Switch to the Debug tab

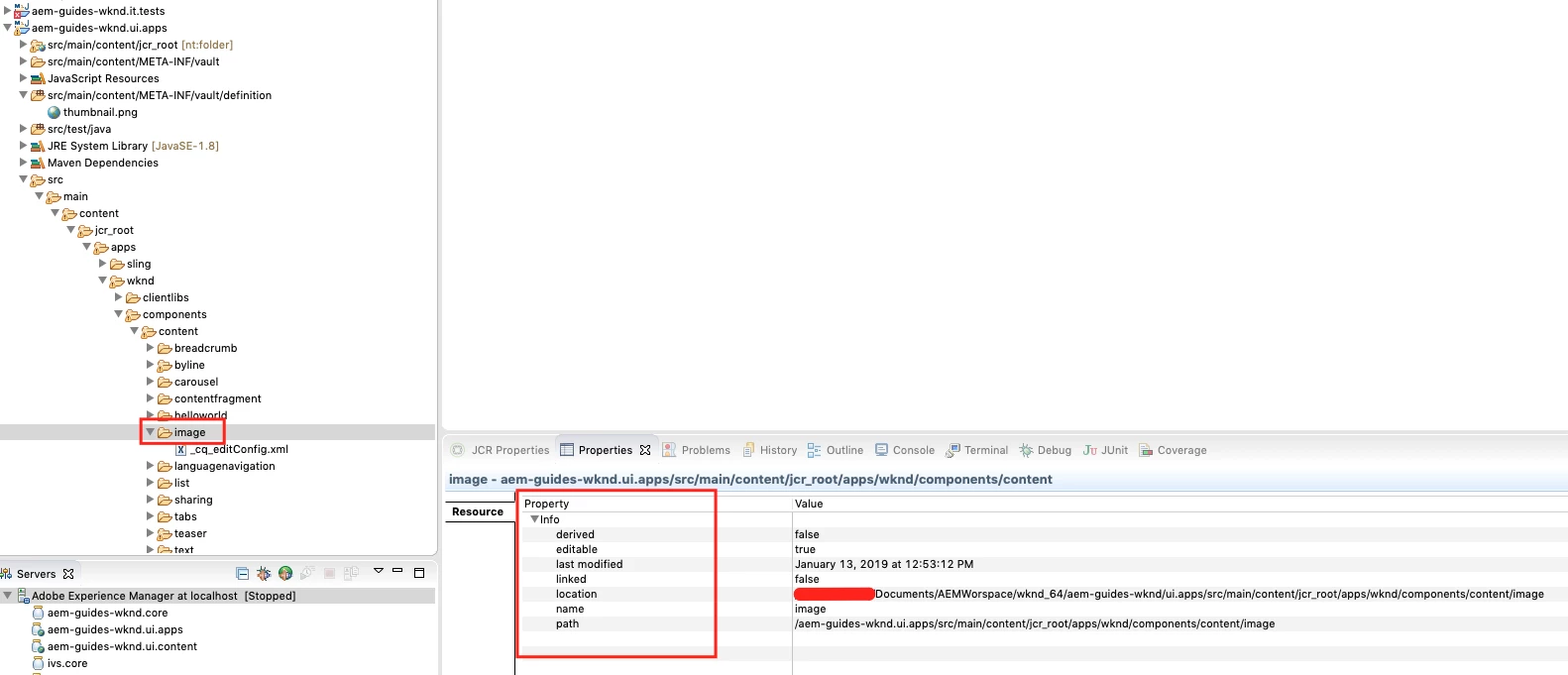tap(1046, 450)
